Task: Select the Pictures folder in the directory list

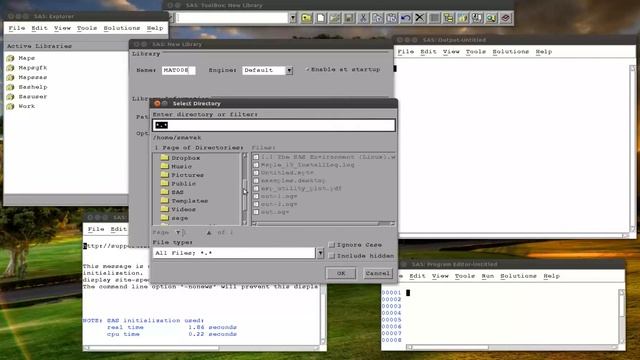Action: click(182, 175)
